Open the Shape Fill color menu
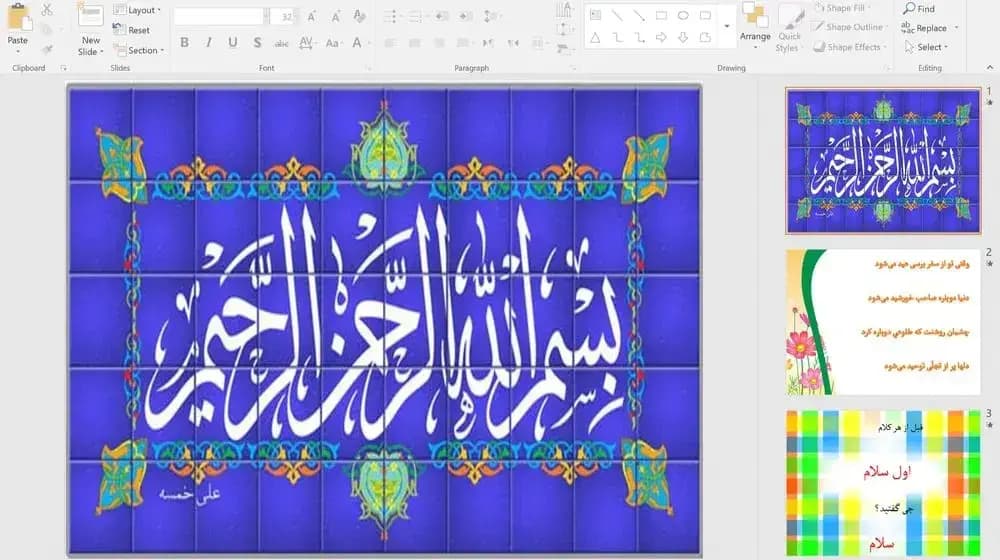1000x560 pixels. coord(842,8)
